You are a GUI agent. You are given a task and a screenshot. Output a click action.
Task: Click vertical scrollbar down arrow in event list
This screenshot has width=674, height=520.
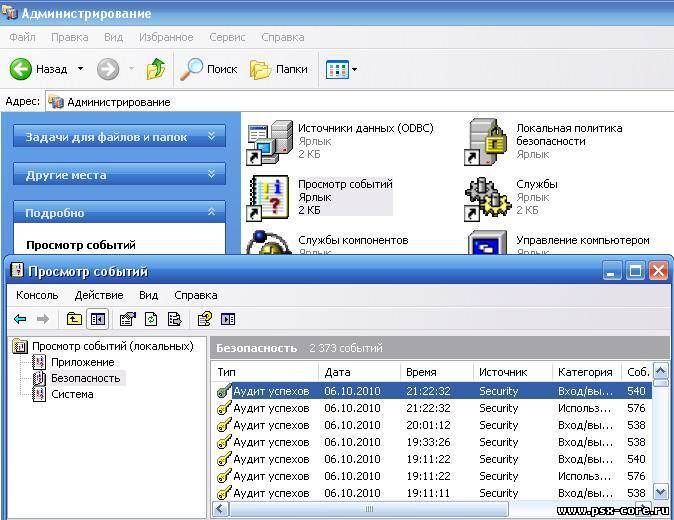(660, 491)
